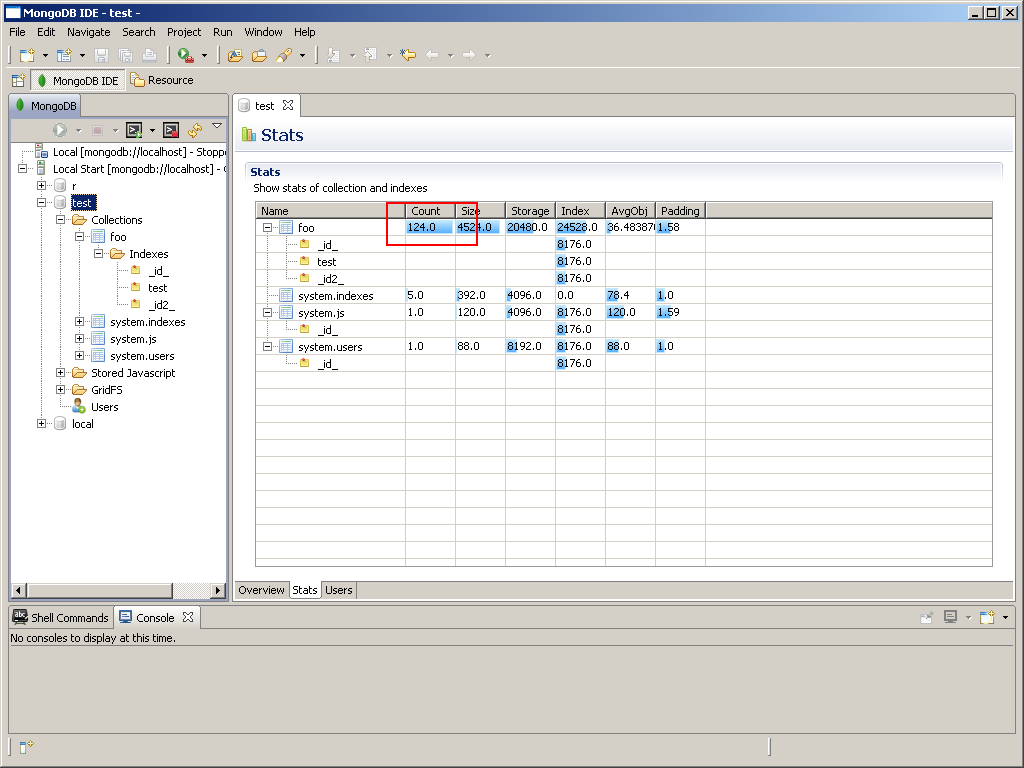Click the Stop server square icon

(97, 130)
